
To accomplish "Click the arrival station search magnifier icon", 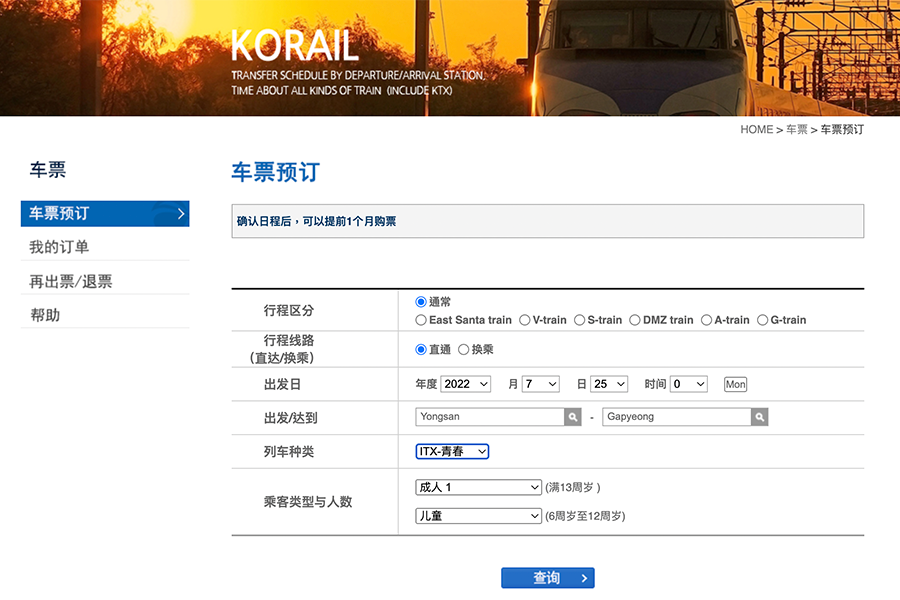I will pos(760,417).
